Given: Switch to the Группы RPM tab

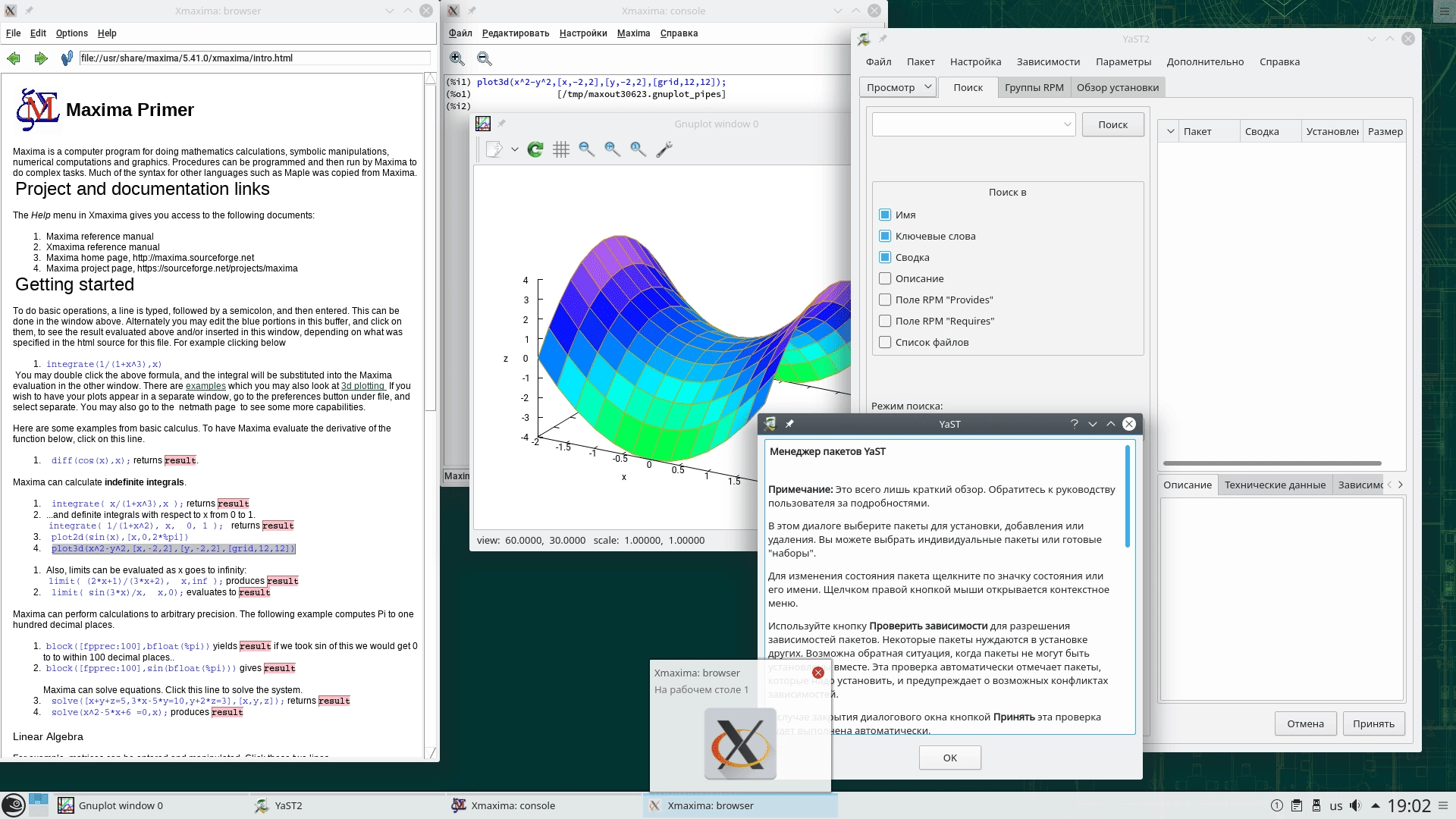Looking at the screenshot, I should tap(1034, 87).
